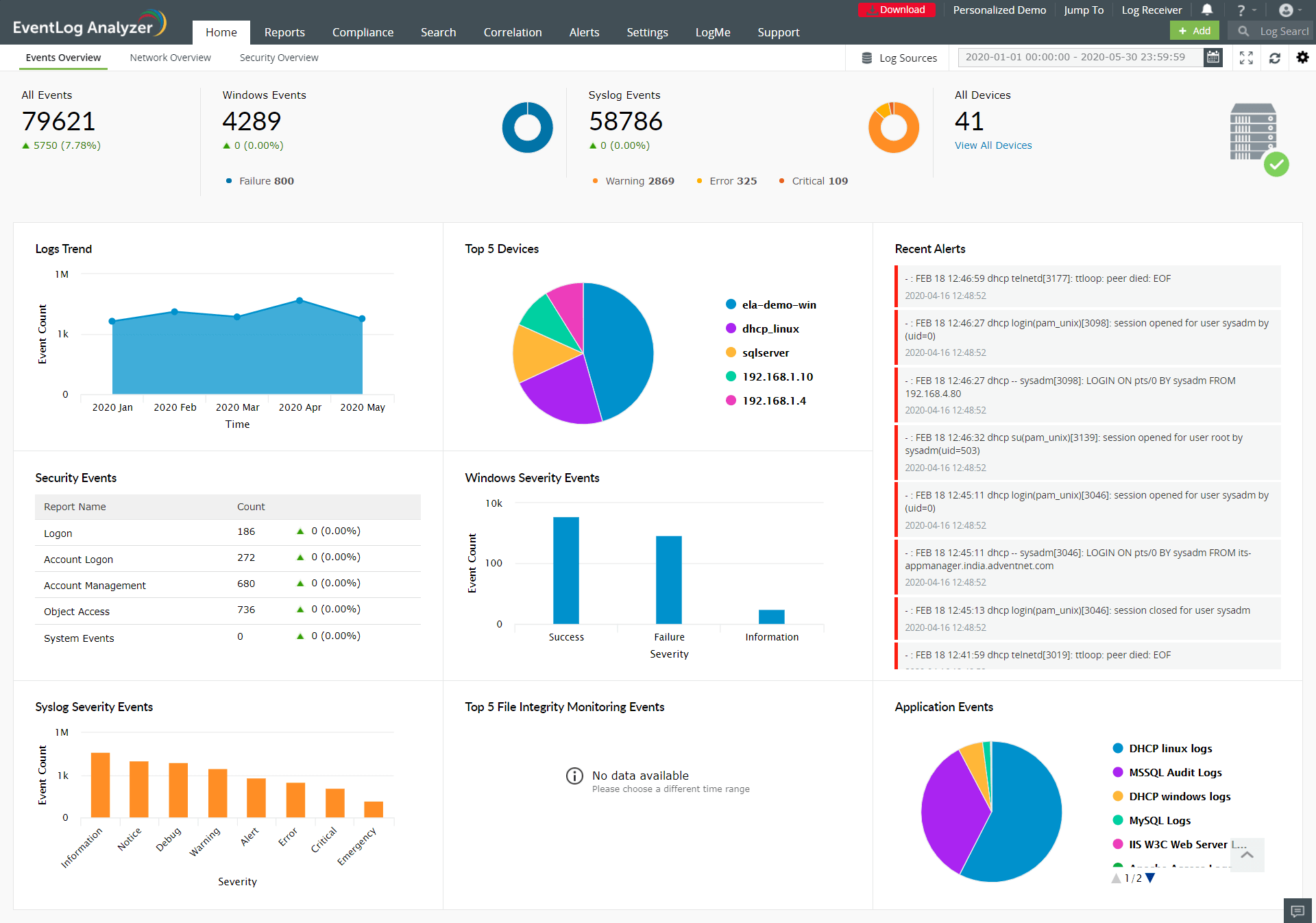This screenshot has width=1316, height=923.
Task: Expand the help question mark dropdown
Action: [1245, 10]
